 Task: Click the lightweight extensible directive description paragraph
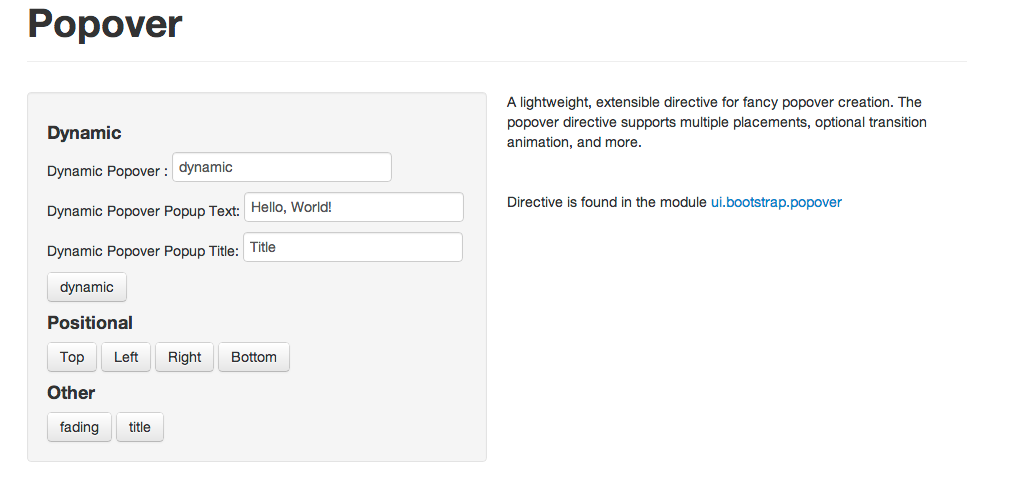click(717, 122)
